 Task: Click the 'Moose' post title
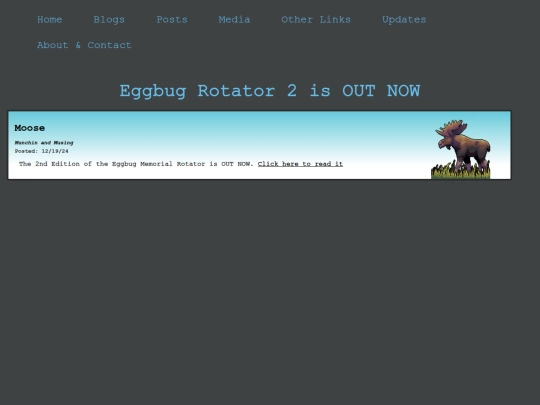30,128
